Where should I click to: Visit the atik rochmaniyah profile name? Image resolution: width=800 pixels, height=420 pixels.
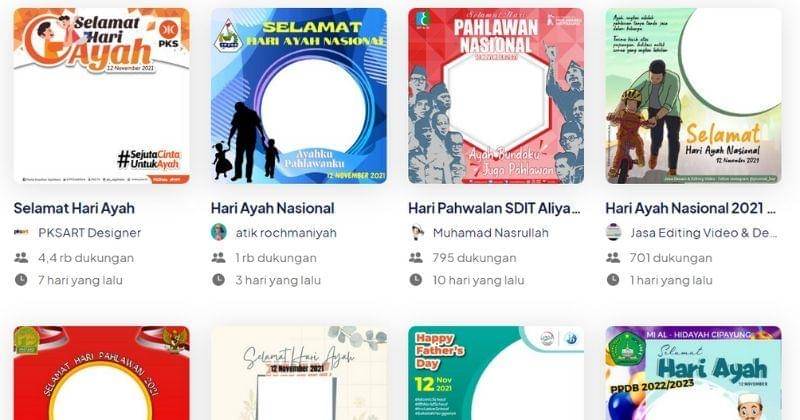286,233
